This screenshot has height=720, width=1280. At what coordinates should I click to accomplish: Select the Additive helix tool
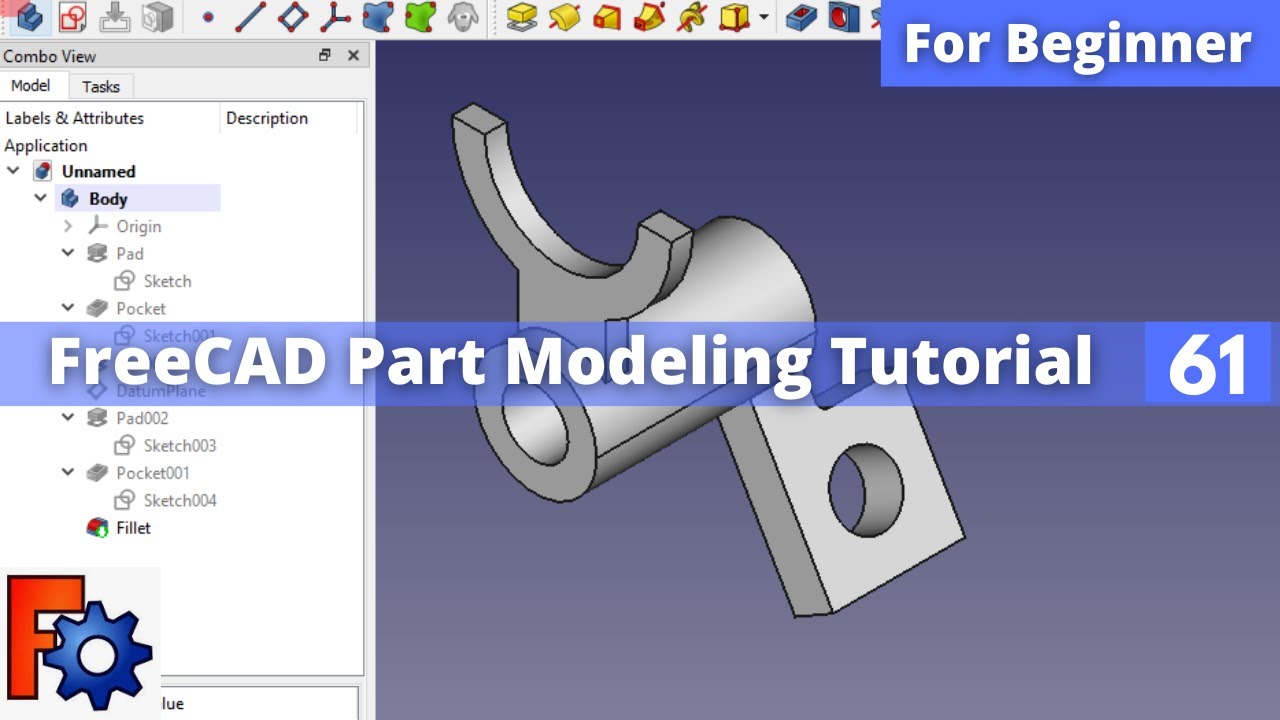[692, 17]
